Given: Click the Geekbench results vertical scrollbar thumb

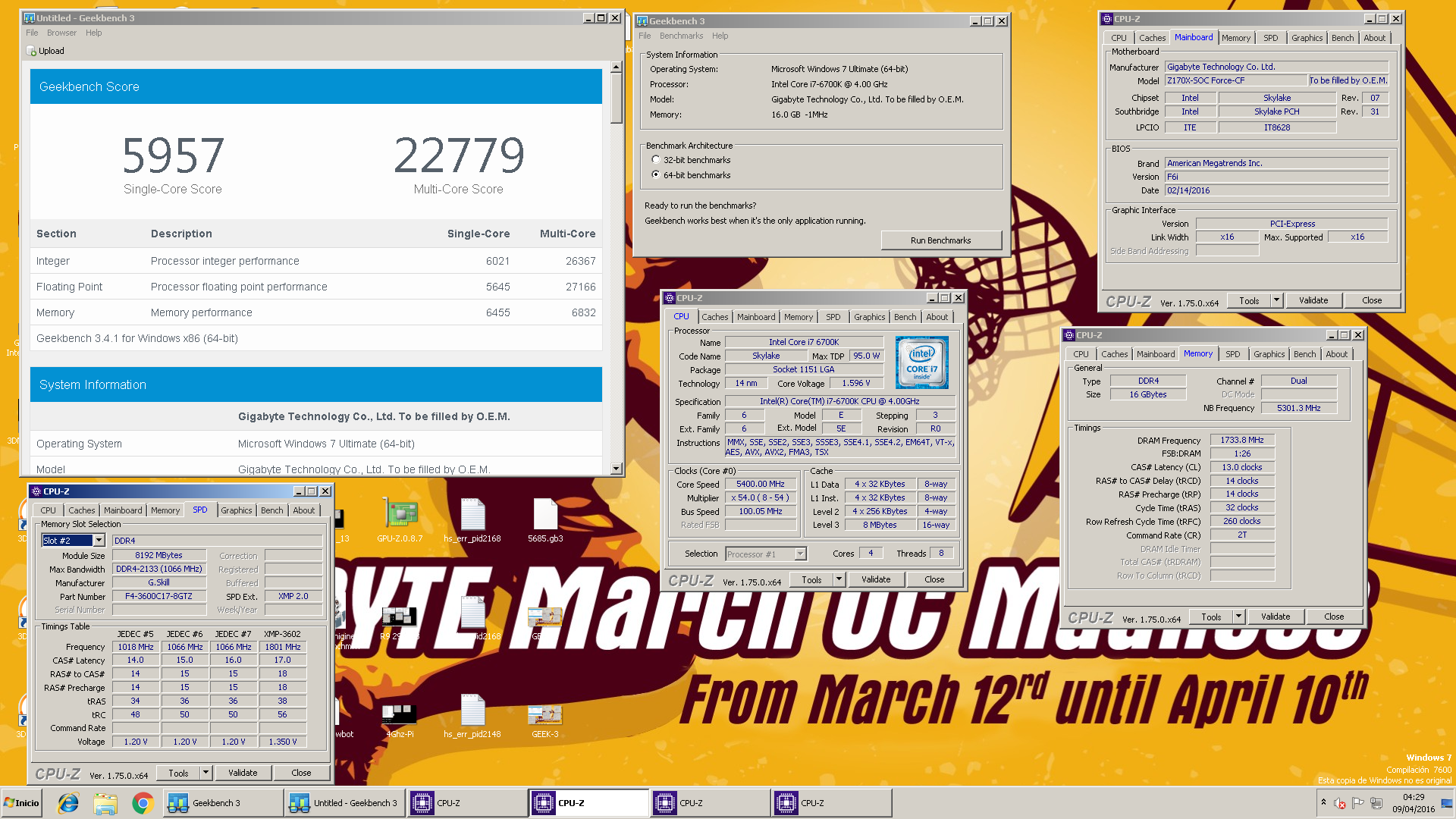Looking at the screenshot, I should [x=617, y=99].
